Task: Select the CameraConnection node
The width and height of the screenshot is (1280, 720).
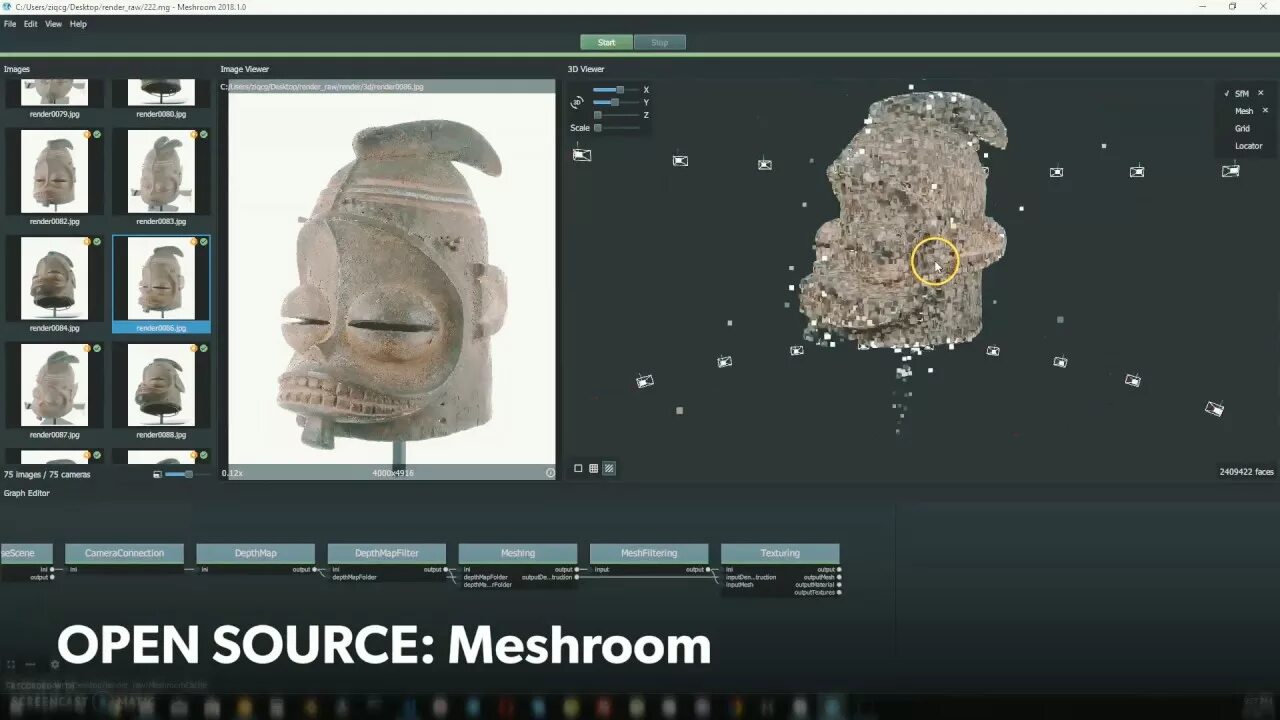Action: 124,553
